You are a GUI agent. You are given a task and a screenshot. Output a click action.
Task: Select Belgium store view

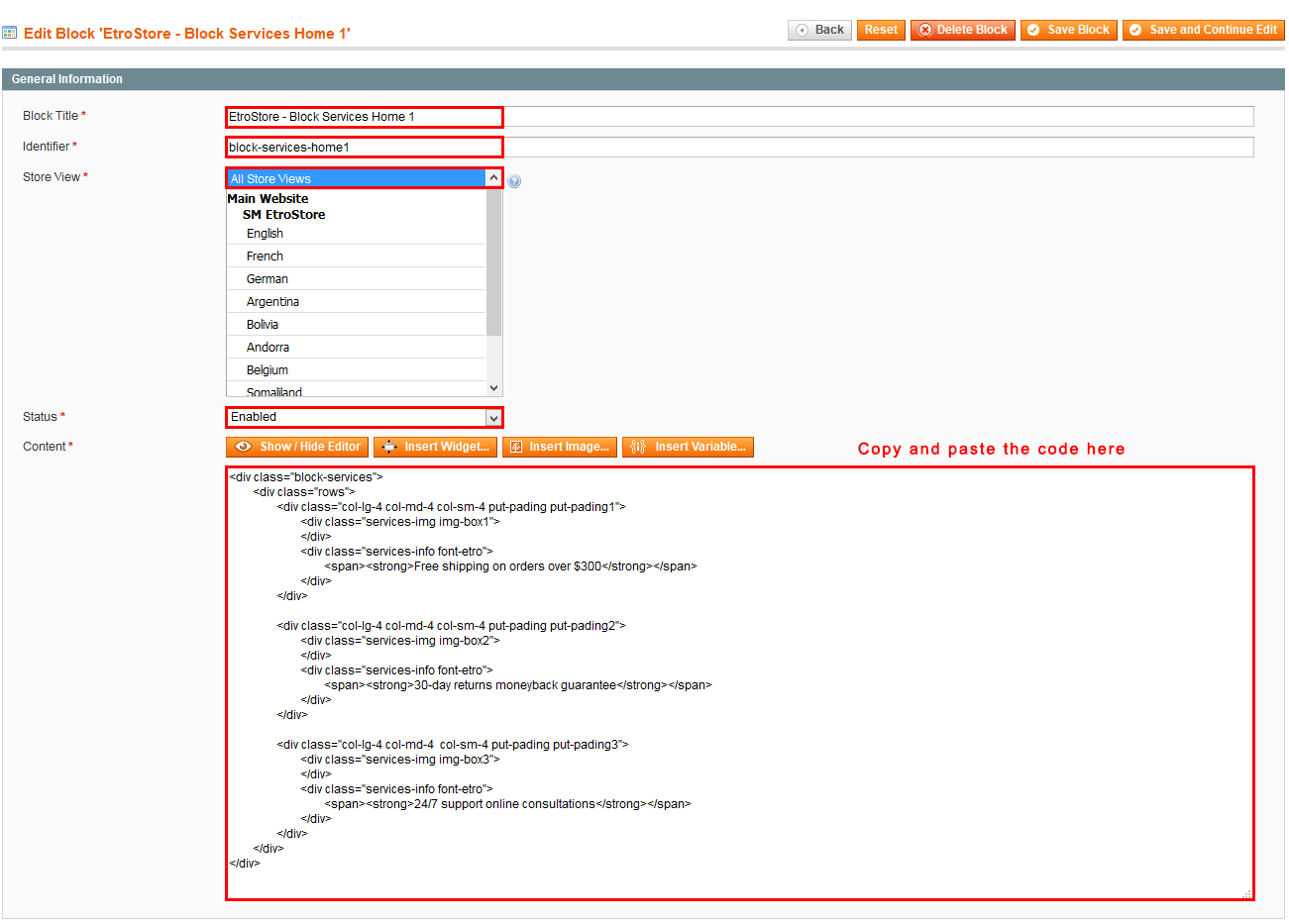[x=357, y=370]
